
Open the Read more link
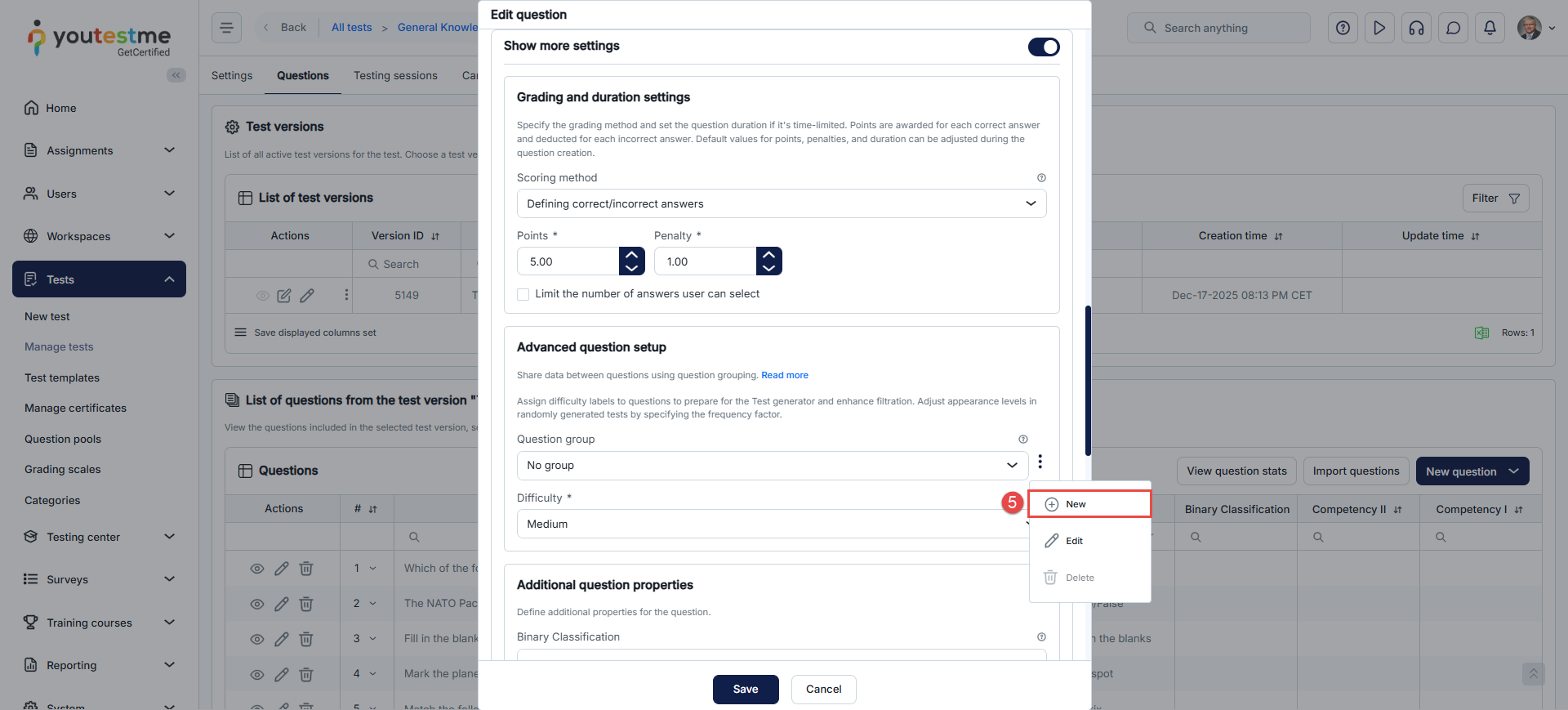click(784, 375)
